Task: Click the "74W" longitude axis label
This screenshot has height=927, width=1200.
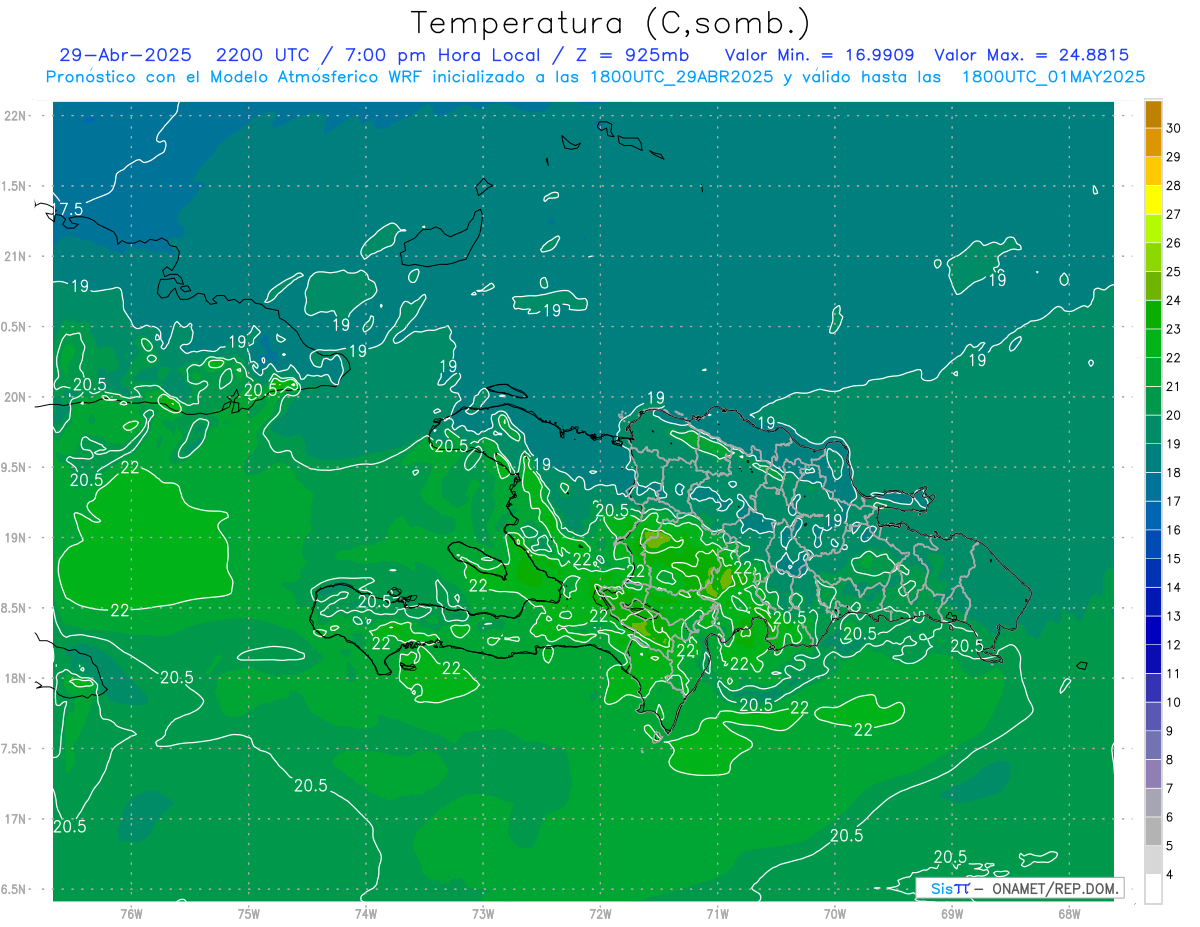Action: 366,913
